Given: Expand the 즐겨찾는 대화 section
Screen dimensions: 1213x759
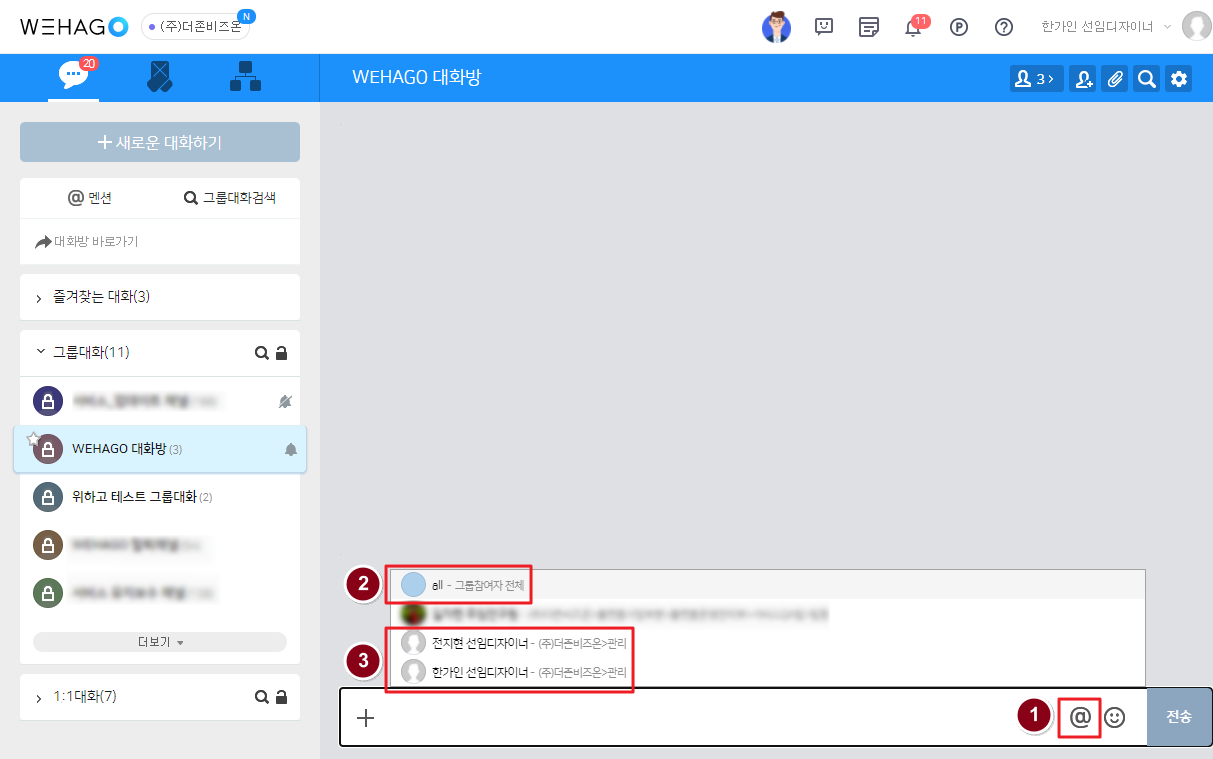Looking at the screenshot, I should pyautogui.click(x=39, y=298).
